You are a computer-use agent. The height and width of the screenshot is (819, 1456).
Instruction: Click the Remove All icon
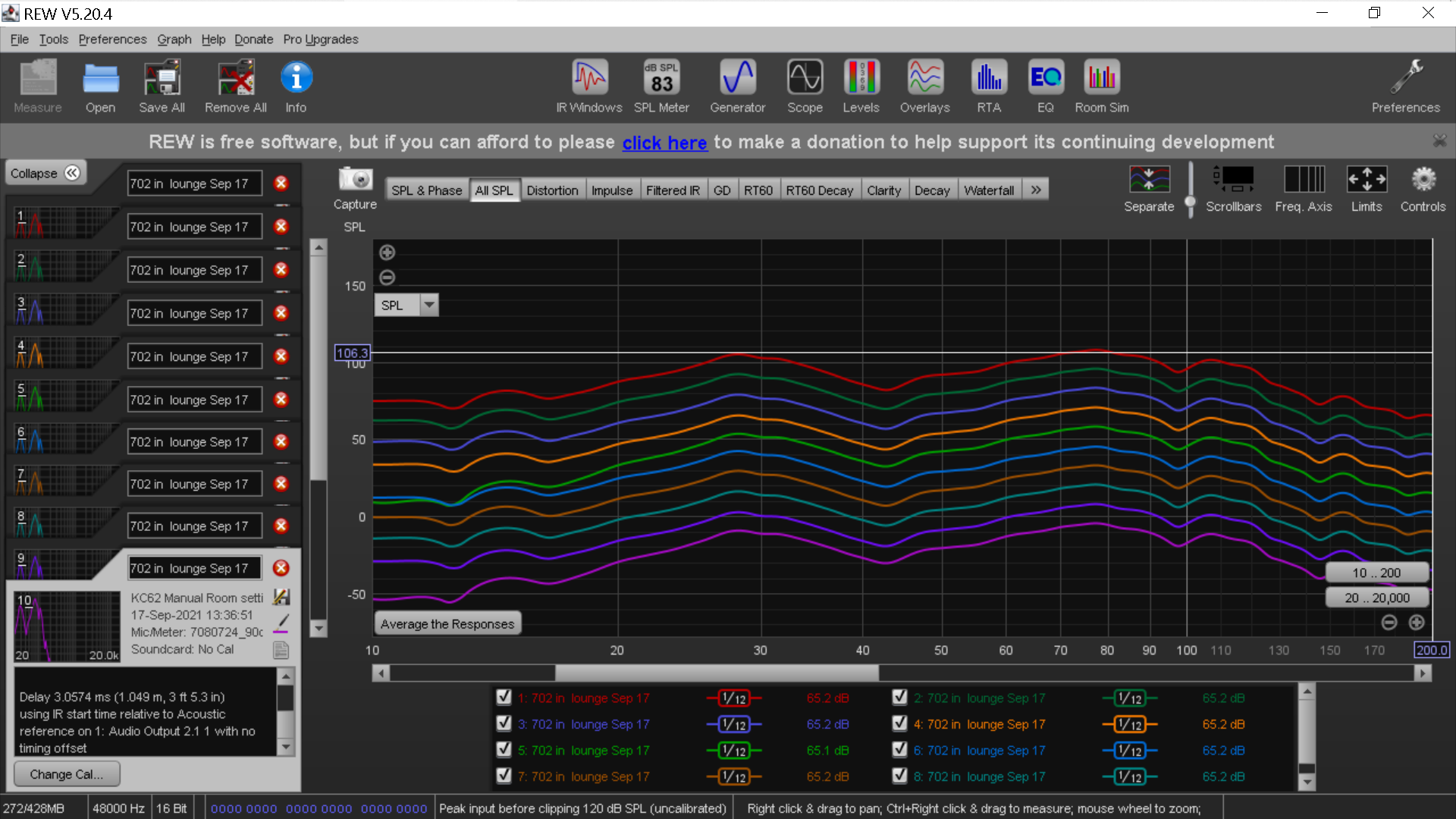tap(236, 86)
